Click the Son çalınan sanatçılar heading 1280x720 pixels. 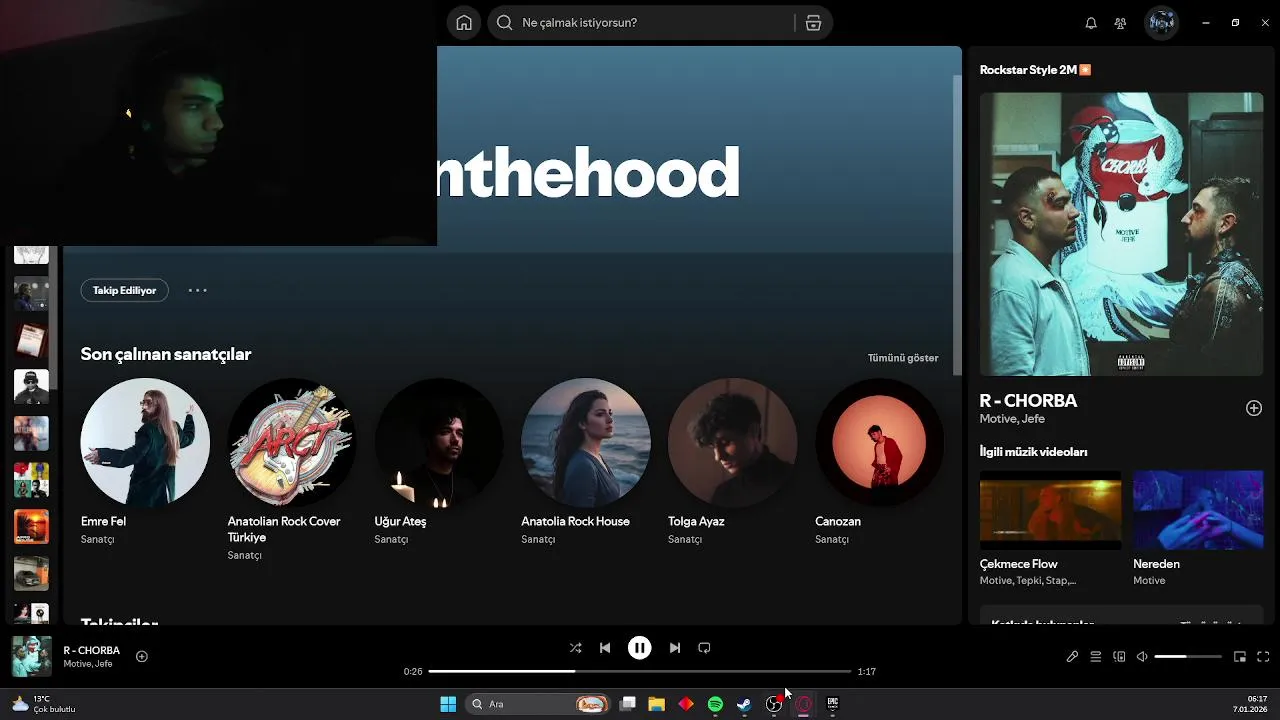[166, 354]
